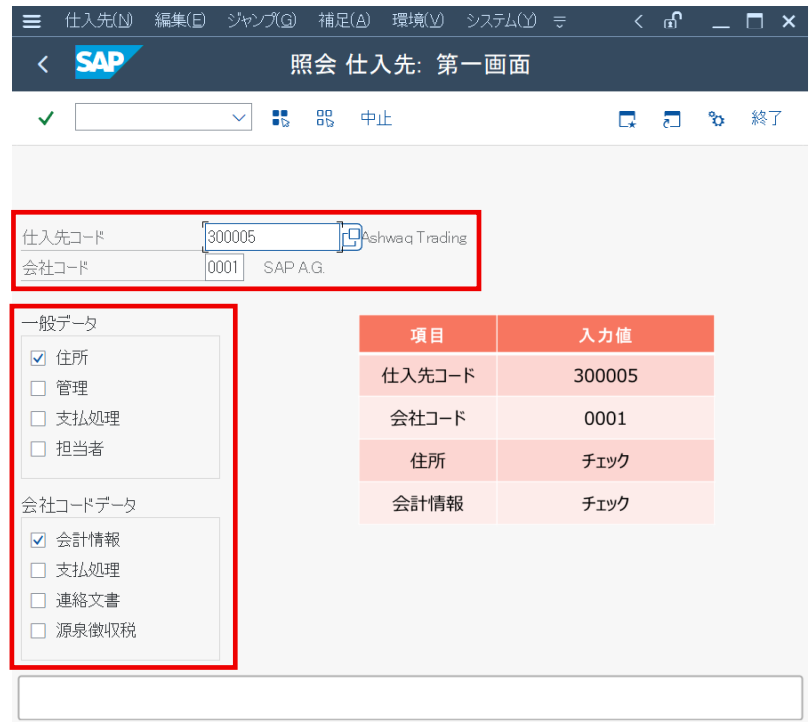Screen dimensions: 810x724
Task: Open the command field dropdown arrow
Action: pos(238,118)
